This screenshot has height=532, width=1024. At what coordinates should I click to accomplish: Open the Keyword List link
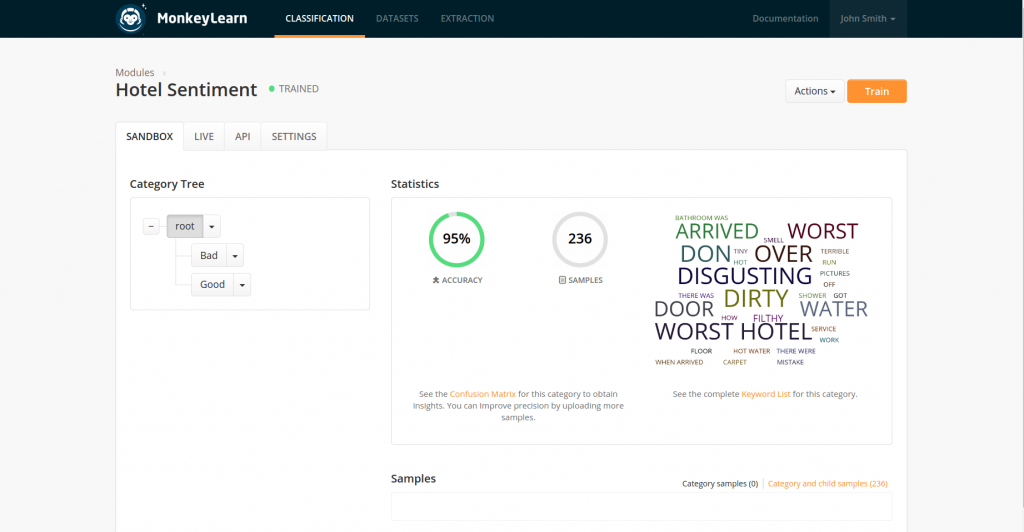coord(765,394)
